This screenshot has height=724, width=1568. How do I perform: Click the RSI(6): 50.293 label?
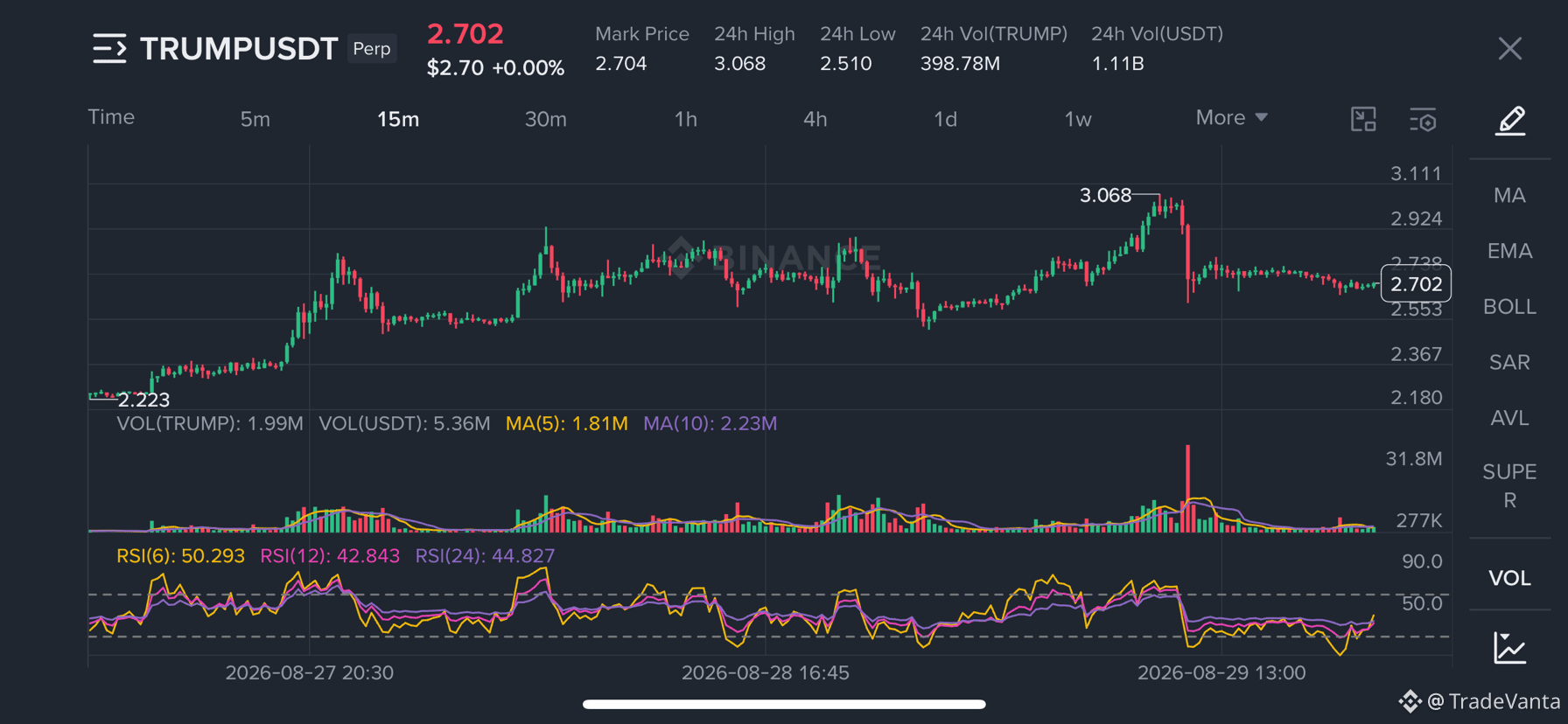click(181, 556)
